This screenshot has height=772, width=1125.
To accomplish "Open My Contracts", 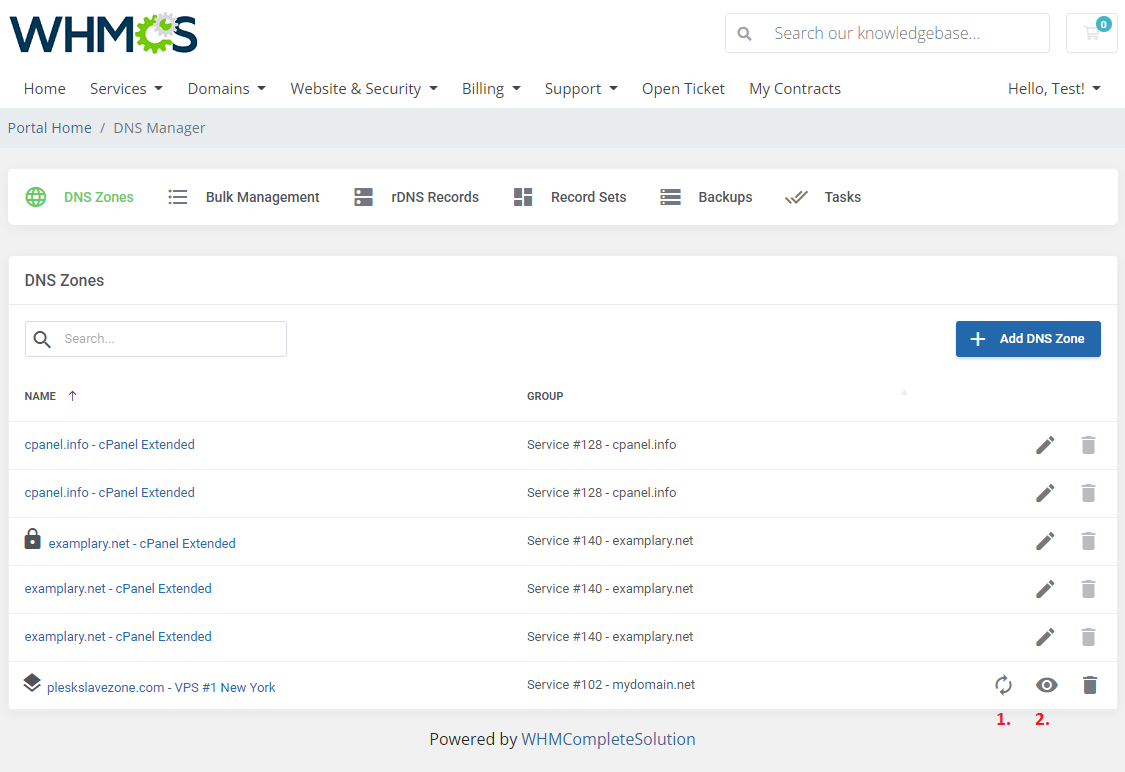I will pos(795,89).
